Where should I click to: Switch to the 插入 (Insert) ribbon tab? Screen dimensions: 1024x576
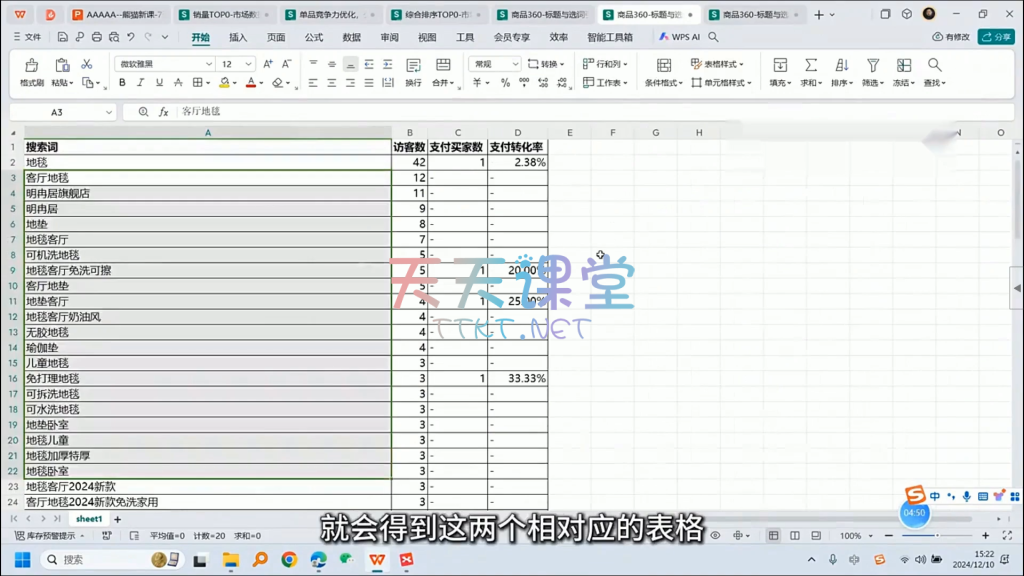click(x=238, y=37)
